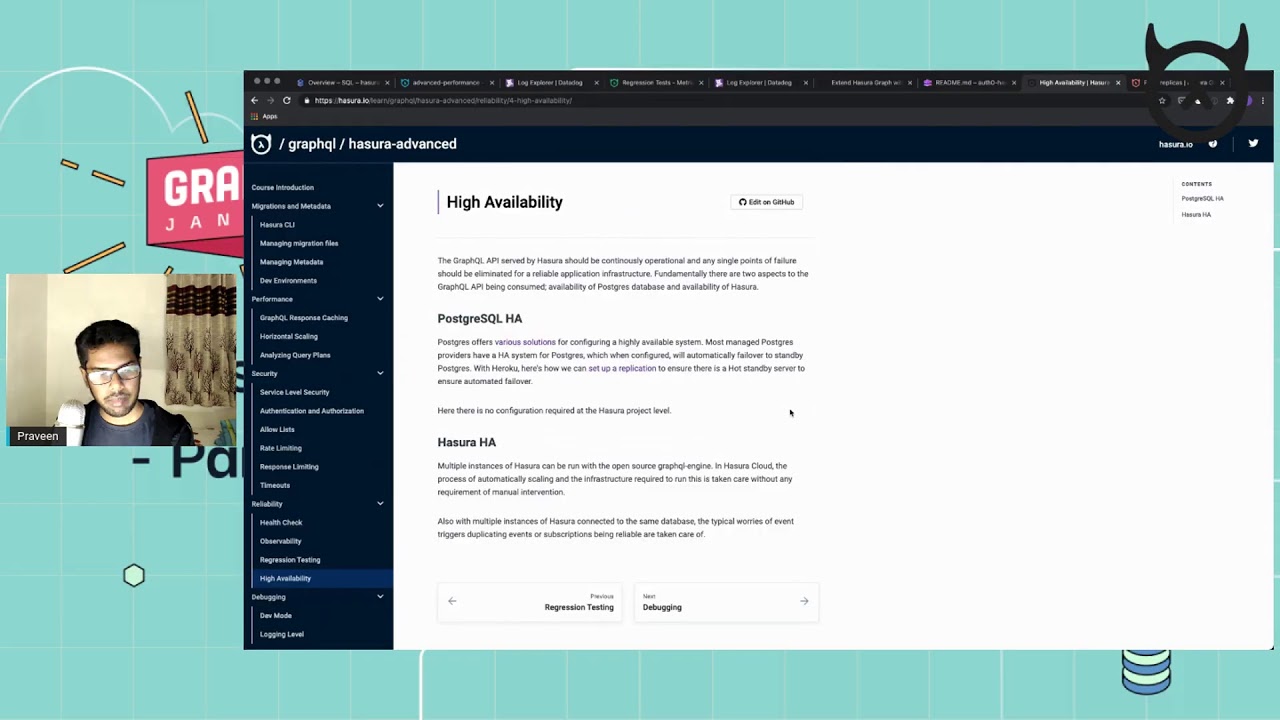Open Response Limiting in the sidebar
This screenshot has width=1280, height=720.
point(289,467)
